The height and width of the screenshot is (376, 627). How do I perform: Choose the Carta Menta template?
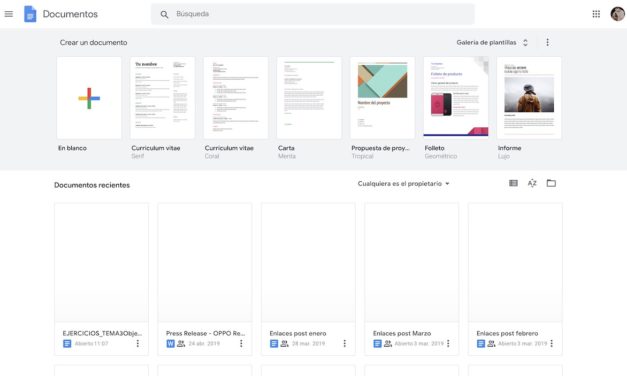coord(309,98)
